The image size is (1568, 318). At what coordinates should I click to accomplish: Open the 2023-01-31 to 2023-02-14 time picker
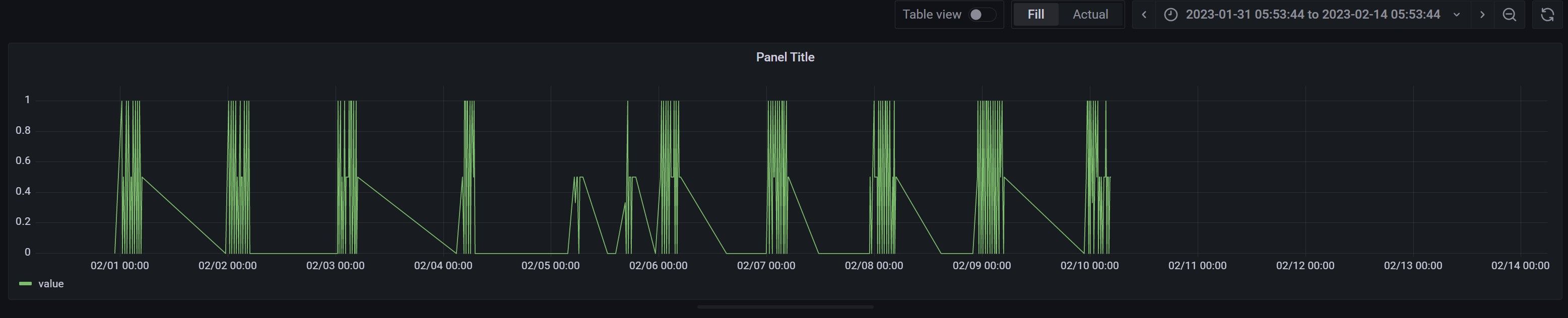coord(1313,15)
